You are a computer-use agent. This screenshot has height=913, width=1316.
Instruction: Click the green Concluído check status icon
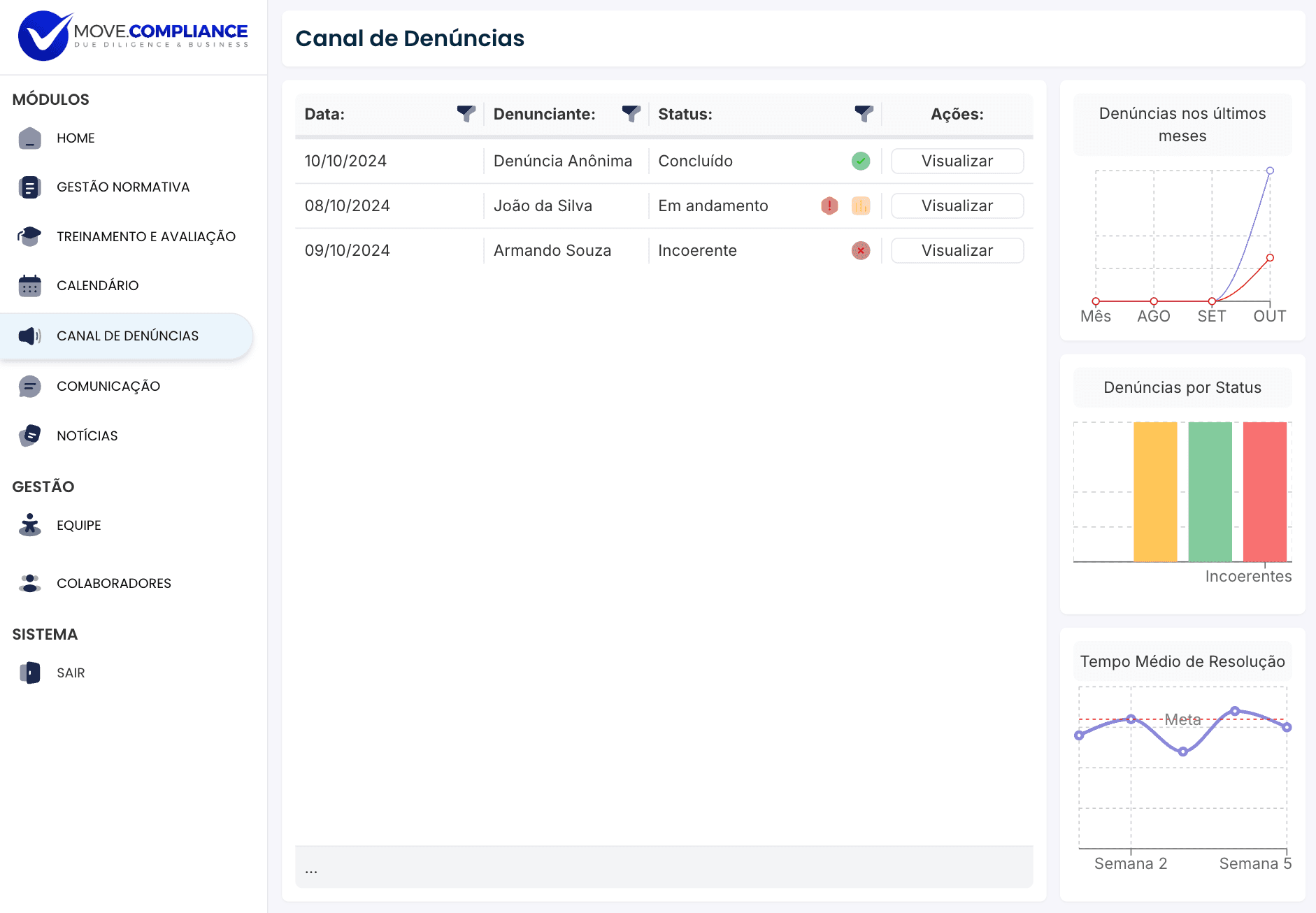(x=861, y=161)
